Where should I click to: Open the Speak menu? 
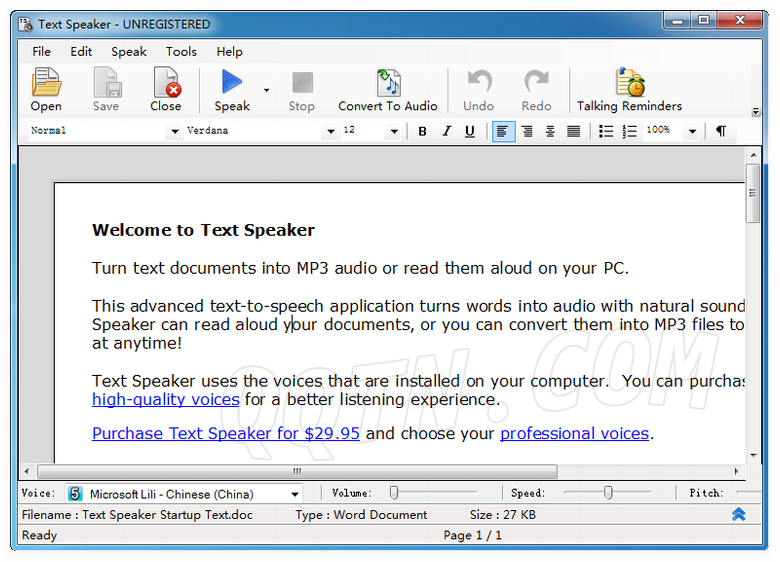128,51
